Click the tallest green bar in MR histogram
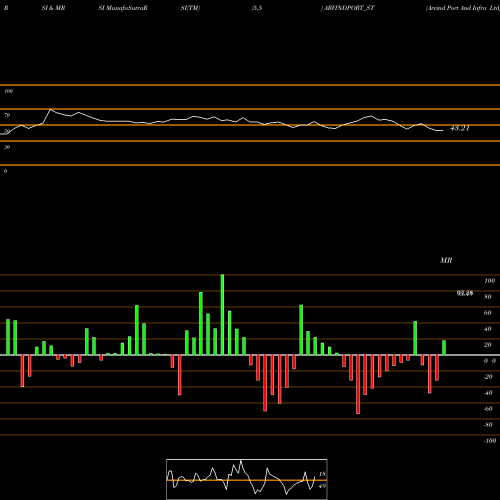500x500 pixels. pos(222,314)
